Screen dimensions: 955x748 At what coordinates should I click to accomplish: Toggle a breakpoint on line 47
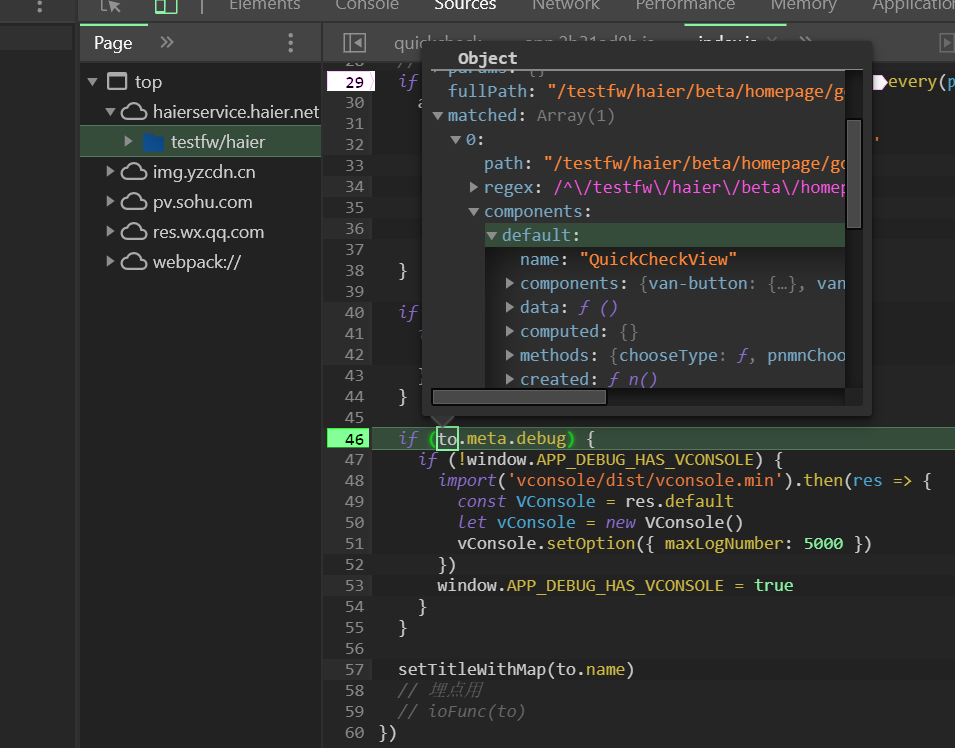[x=354, y=460]
